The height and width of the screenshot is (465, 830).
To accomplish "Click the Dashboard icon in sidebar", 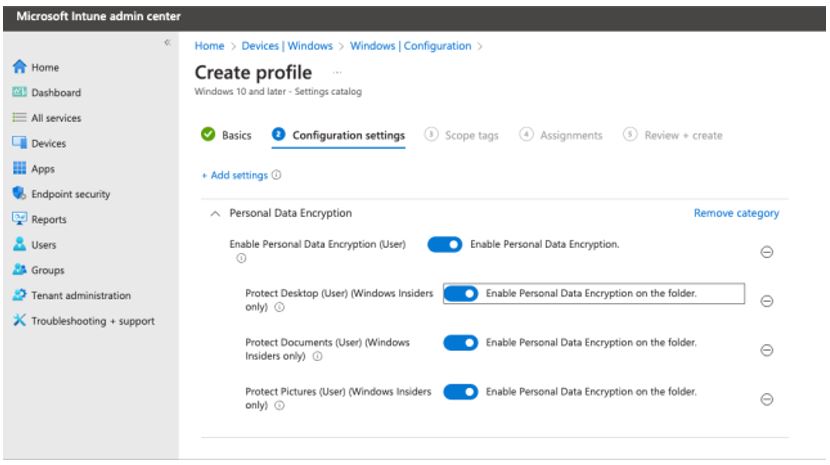I will 20,92.
